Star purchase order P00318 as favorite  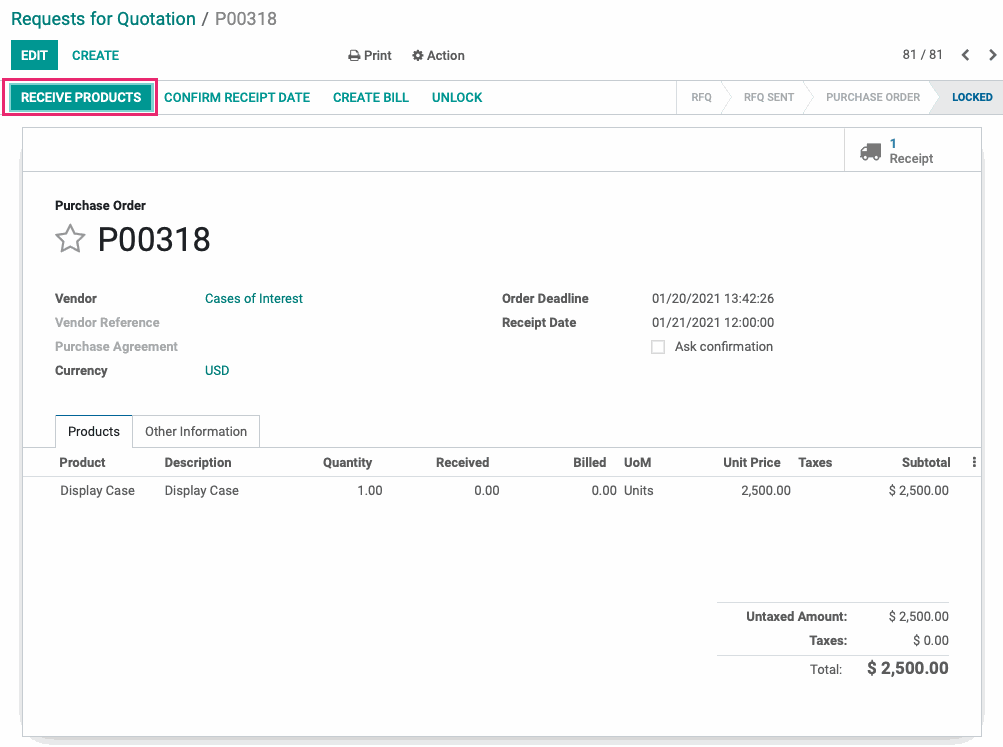click(70, 239)
